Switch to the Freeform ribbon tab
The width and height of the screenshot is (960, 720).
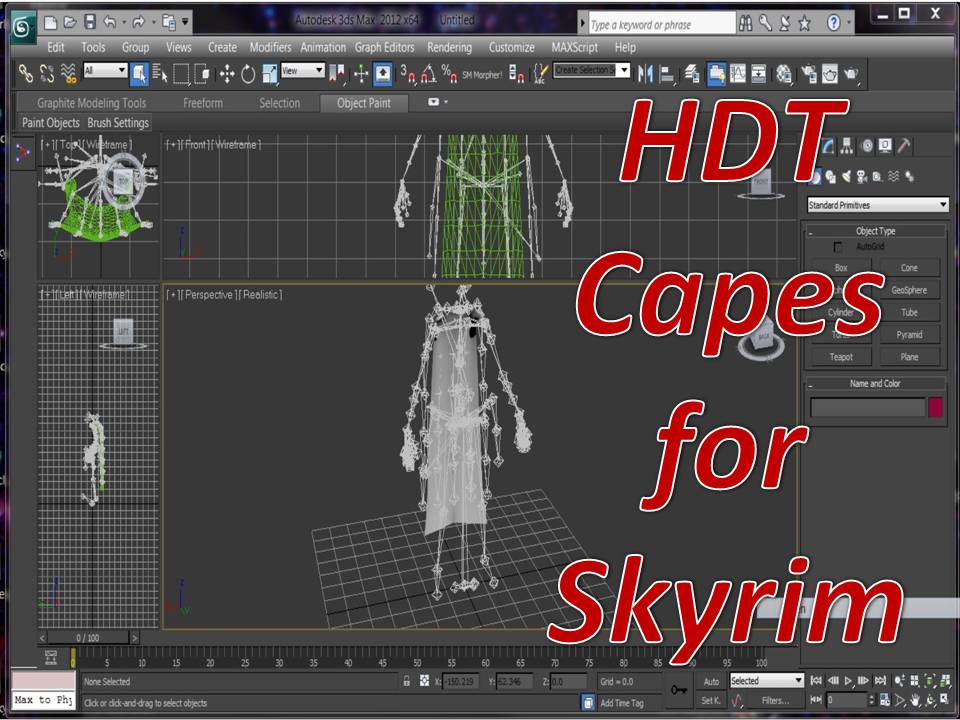tap(203, 103)
